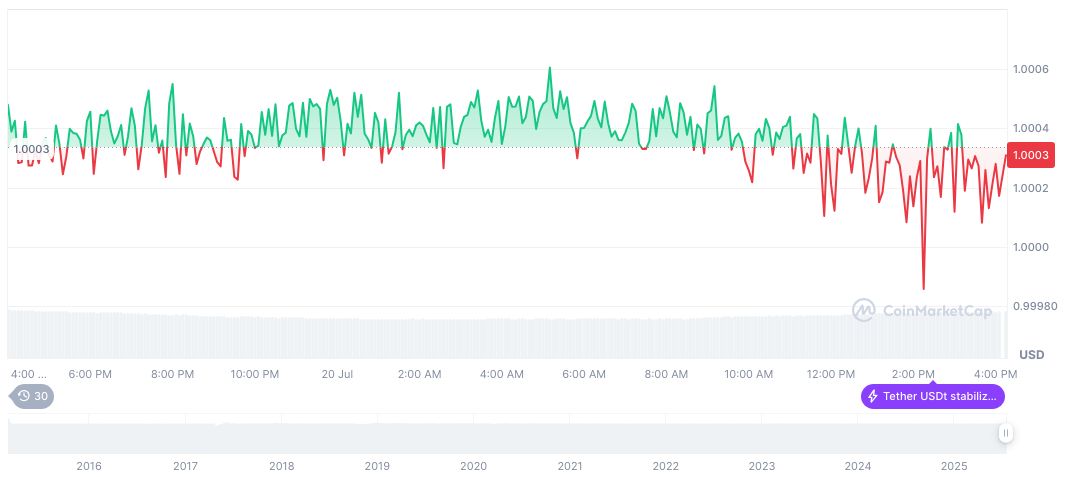Click the CoinMarketCap watermark logo
Image resolution: width=1072 pixels, height=477 pixels.
click(922, 311)
